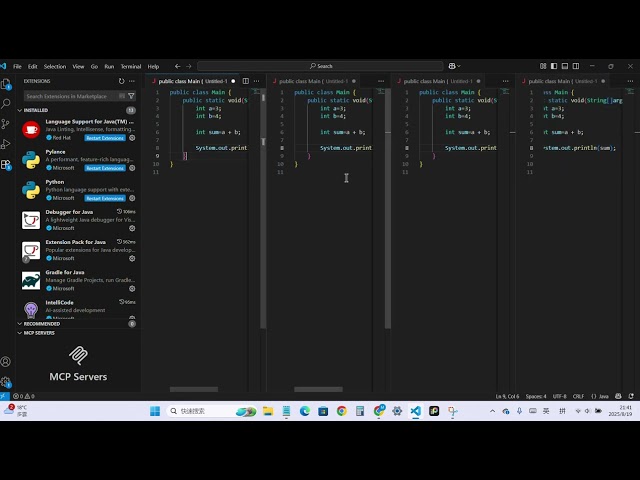This screenshot has height=480, width=640.
Task: Change file encoding via UTF-8
Action: [x=560, y=396]
